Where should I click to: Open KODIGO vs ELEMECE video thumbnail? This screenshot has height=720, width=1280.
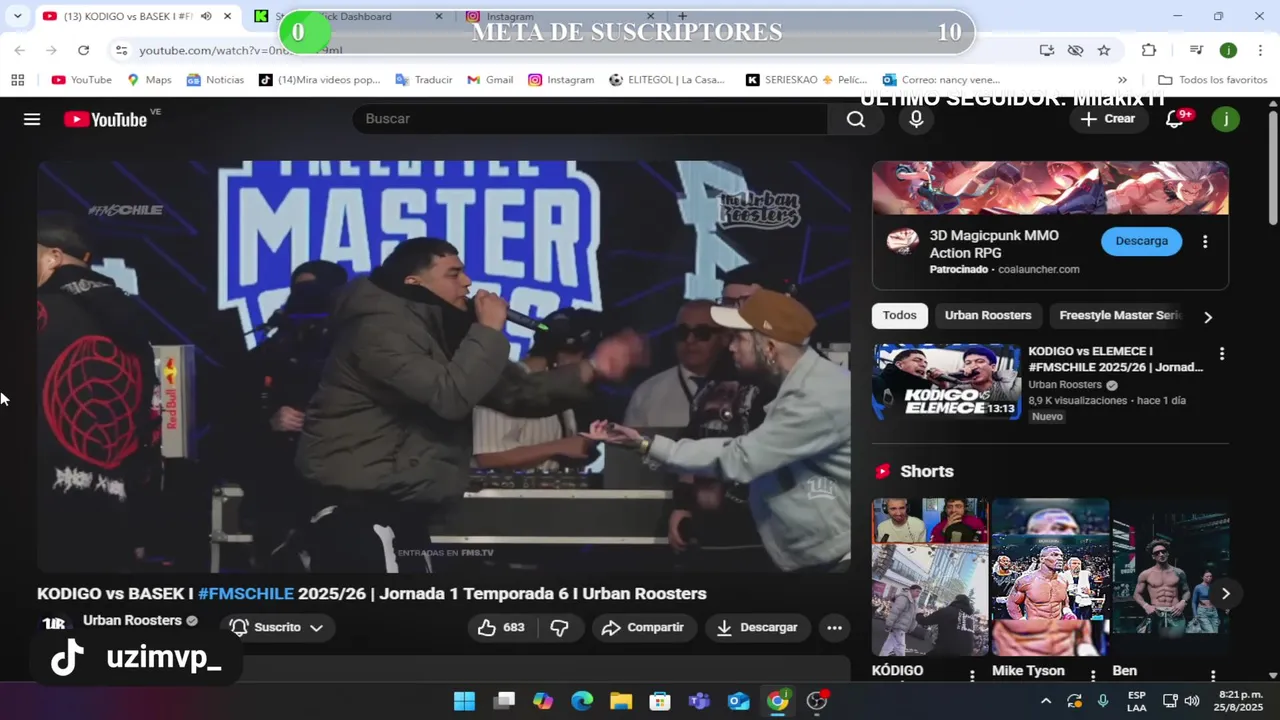[947, 381]
